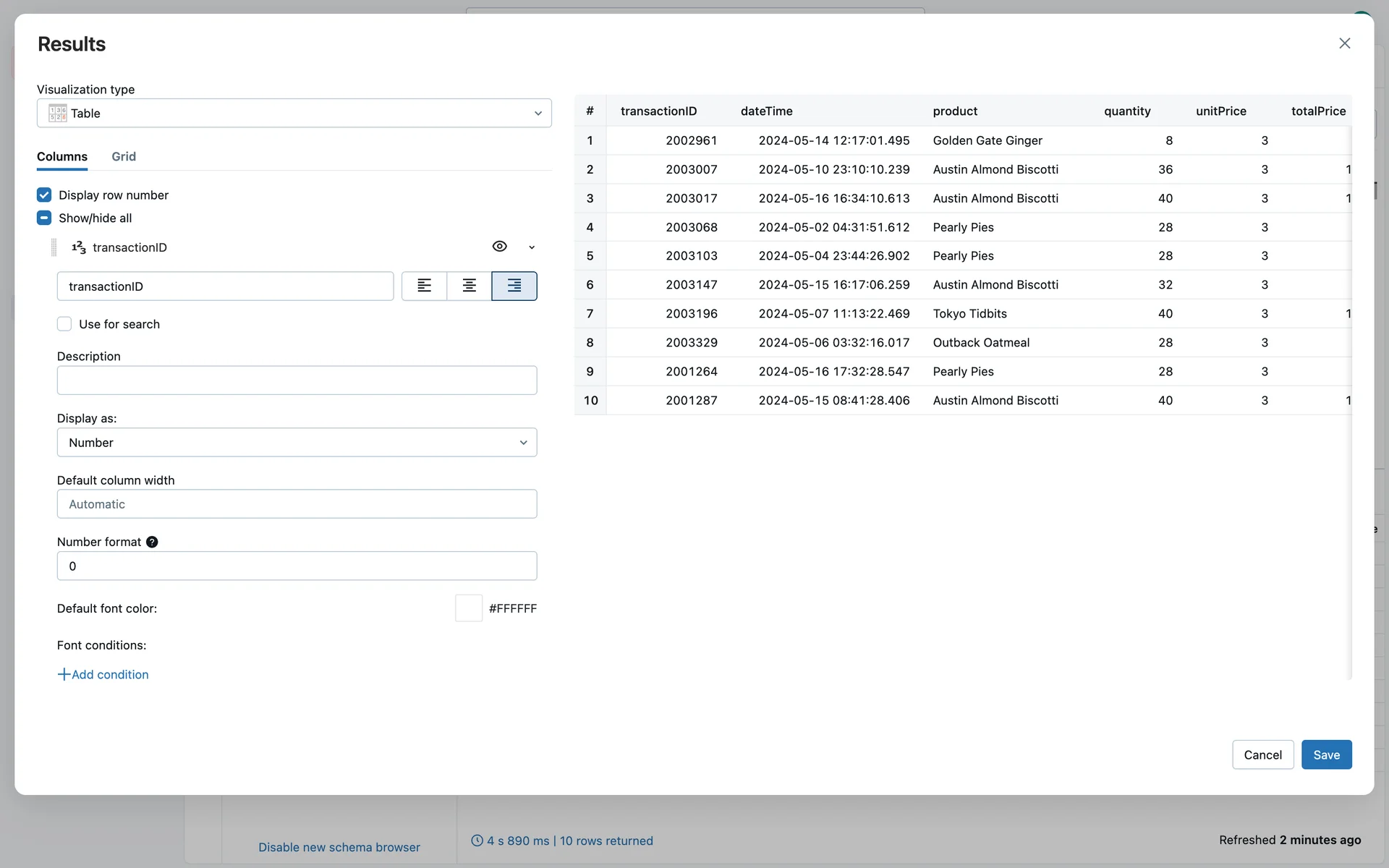Toggle Show/hide all checkbox
The width and height of the screenshot is (1389, 868).
click(x=44, y=218)
